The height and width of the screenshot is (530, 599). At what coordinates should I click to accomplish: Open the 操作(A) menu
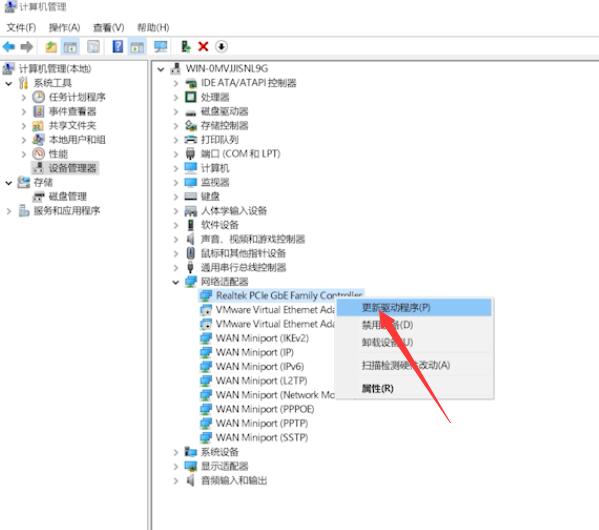[x=64, y=28]
